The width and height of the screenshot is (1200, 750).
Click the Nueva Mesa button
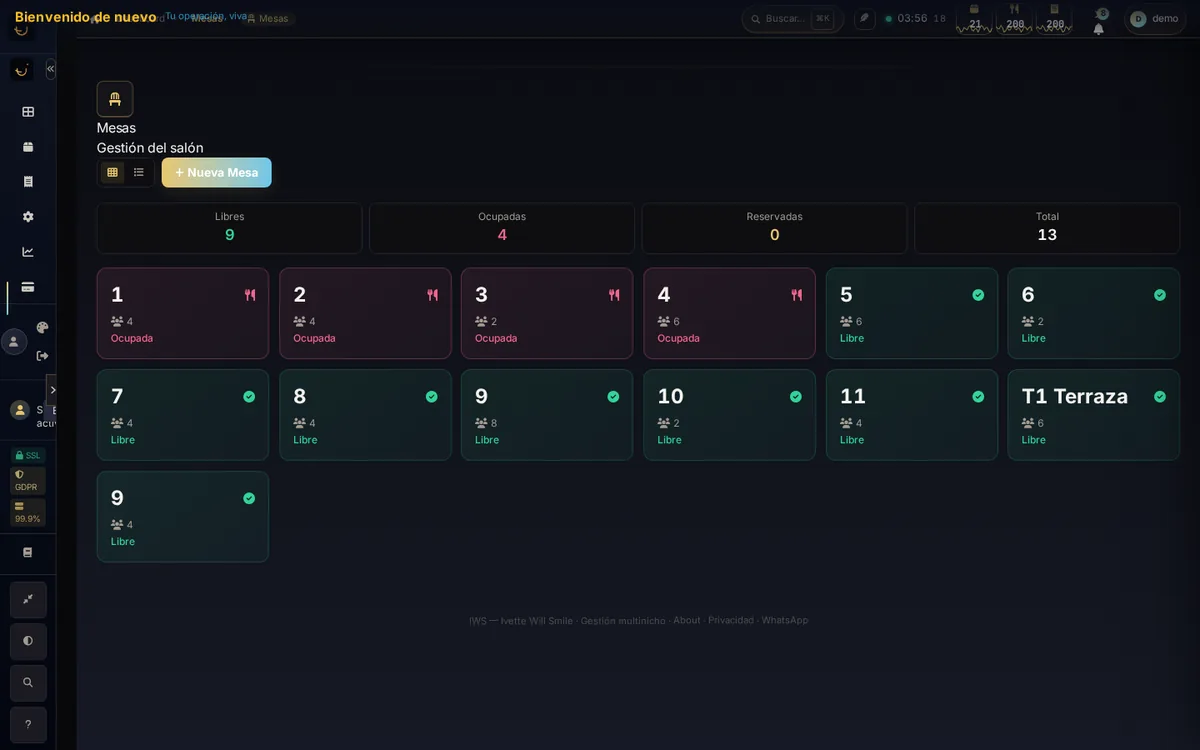217,172
